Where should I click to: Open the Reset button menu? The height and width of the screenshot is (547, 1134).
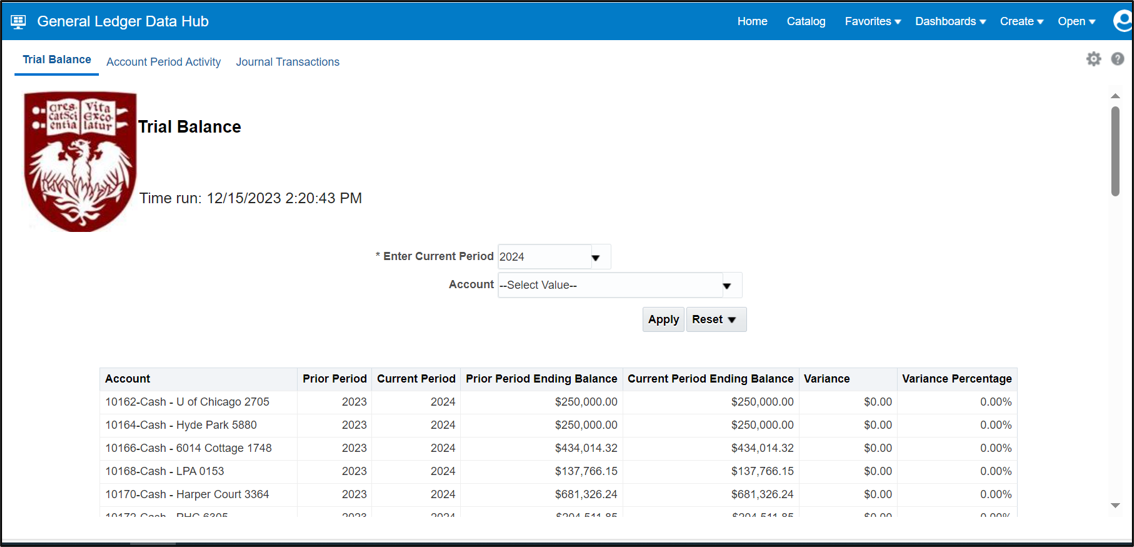pyautogui.click(x=716, y=319)
